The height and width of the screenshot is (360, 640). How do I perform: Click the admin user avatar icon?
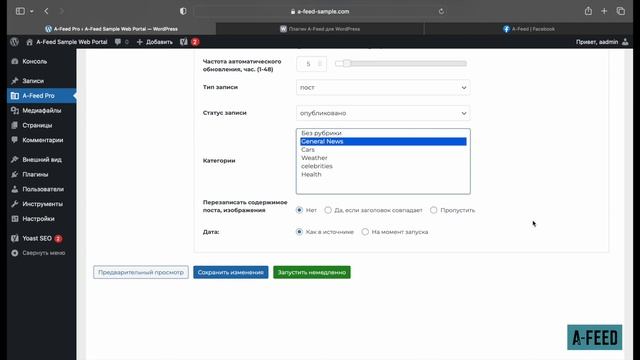[x=625, y=42]
